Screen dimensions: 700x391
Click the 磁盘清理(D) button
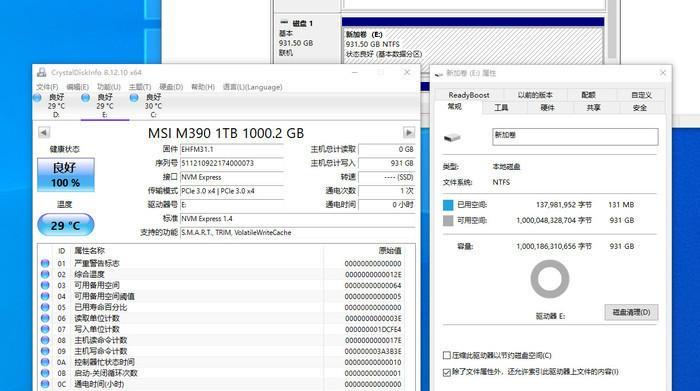point(631,312)
